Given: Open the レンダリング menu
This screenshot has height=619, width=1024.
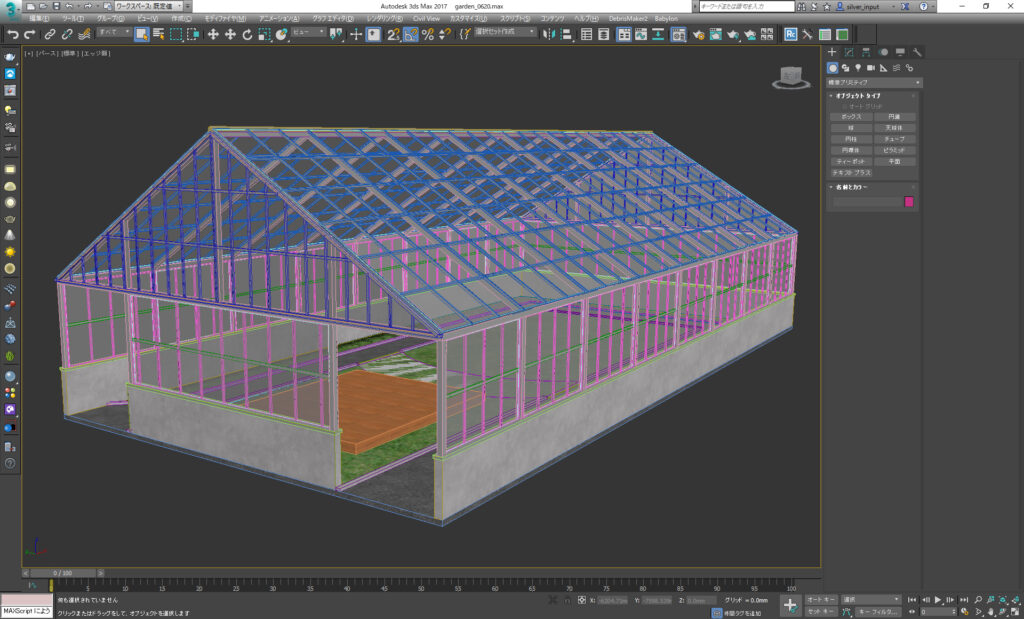Looking at the screenshot, I should click(385, 18).
